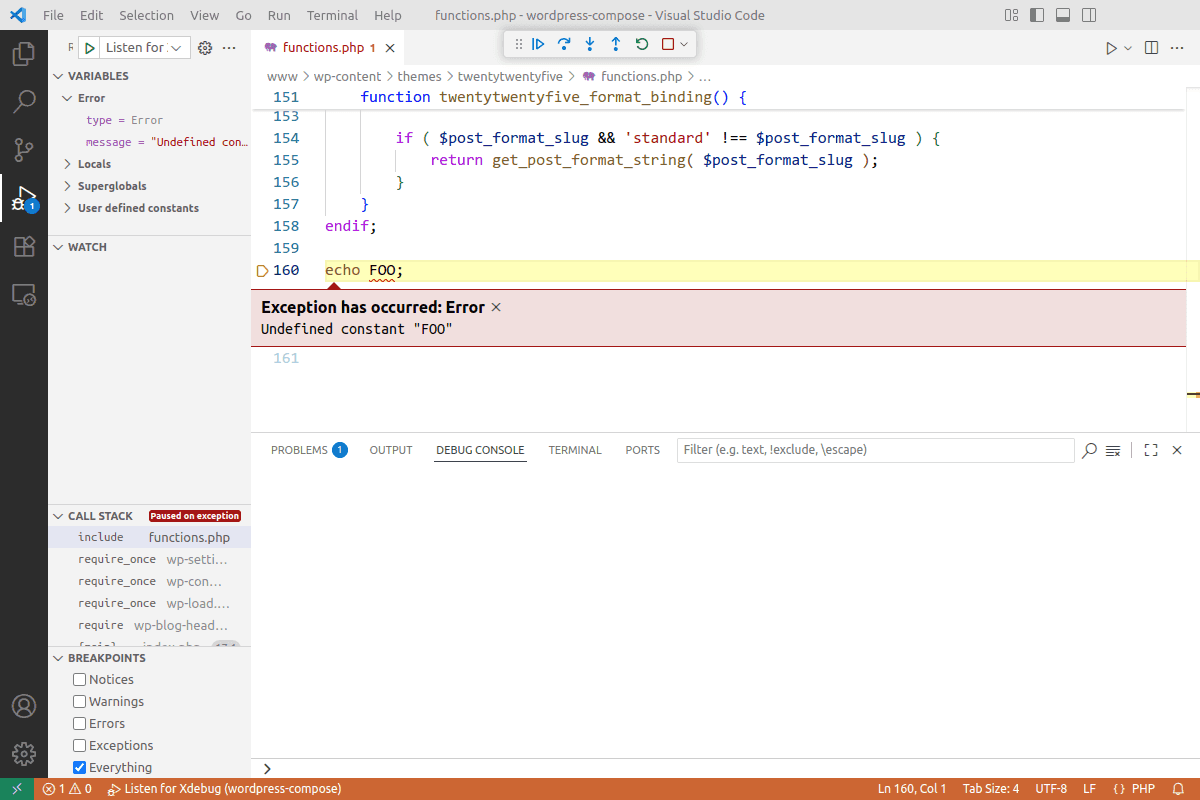Uncheck the Everything breakpoint checkbox

pos(80,767)
